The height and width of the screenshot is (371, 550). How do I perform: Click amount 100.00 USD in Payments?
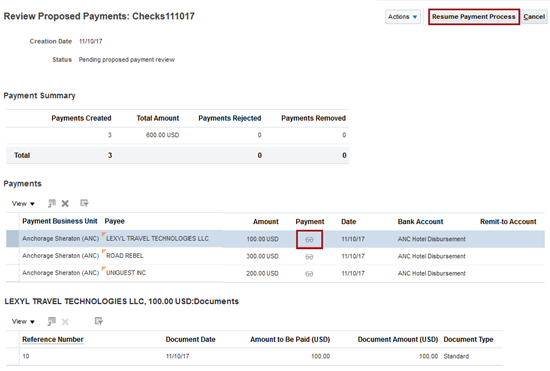(x=262, y=239)
